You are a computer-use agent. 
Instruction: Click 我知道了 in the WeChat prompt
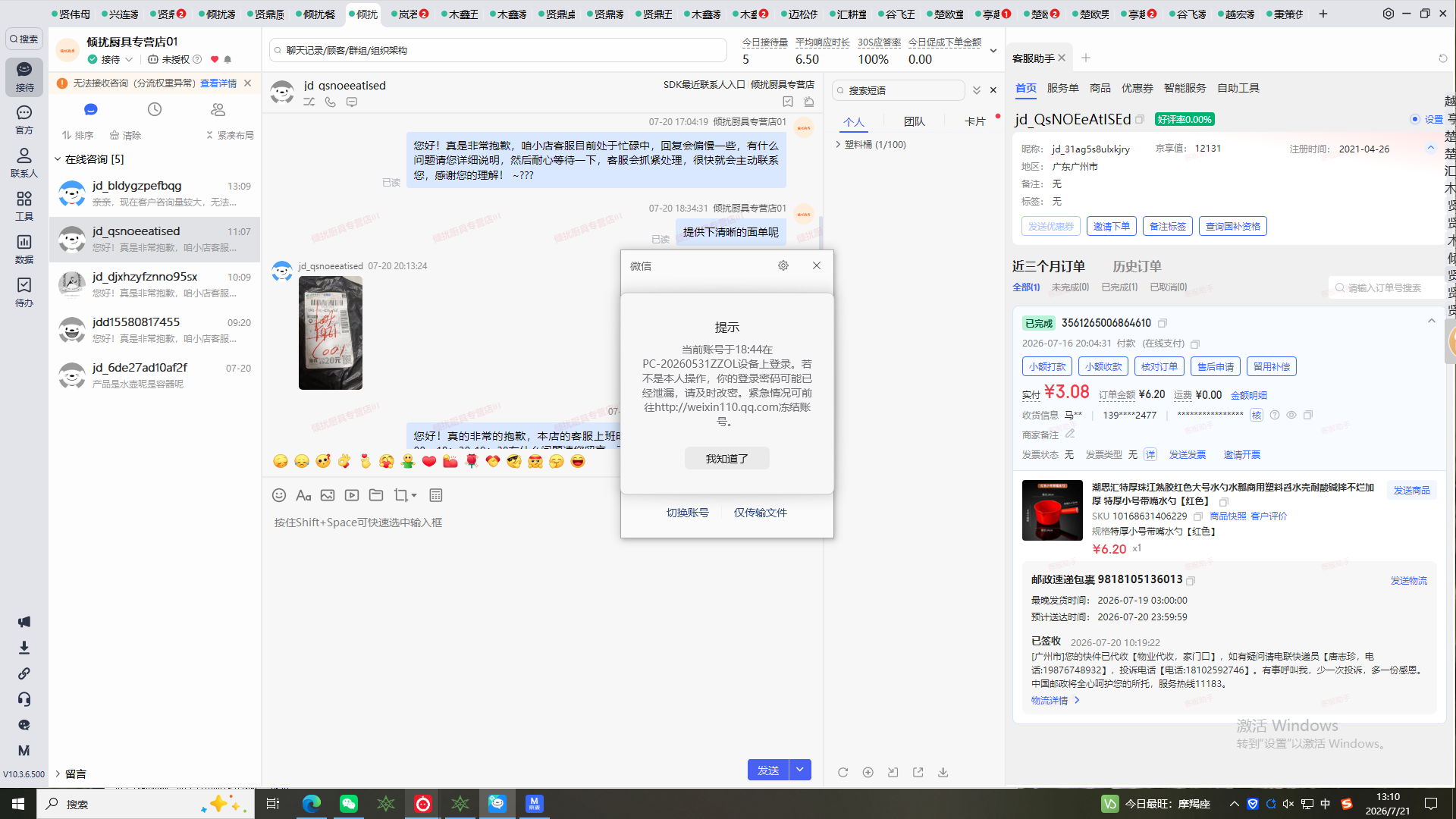pyautogui.click(x=727, y=458)
